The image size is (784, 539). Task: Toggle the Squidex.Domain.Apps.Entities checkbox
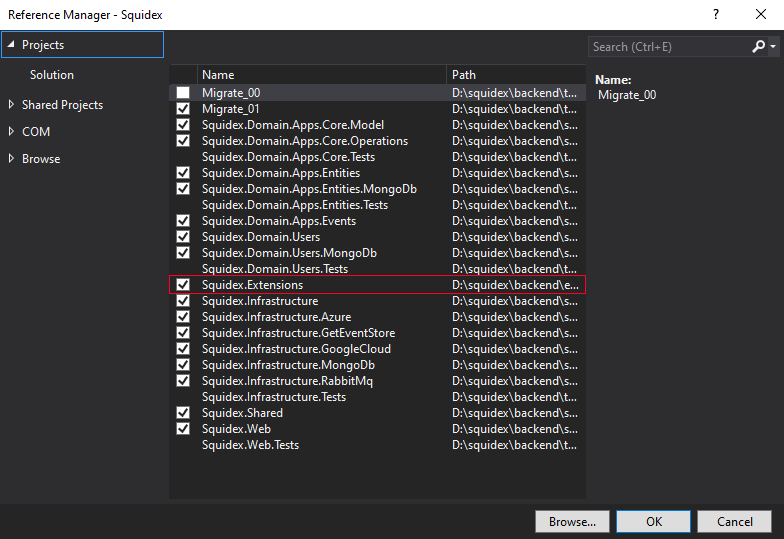coord(183,172)
